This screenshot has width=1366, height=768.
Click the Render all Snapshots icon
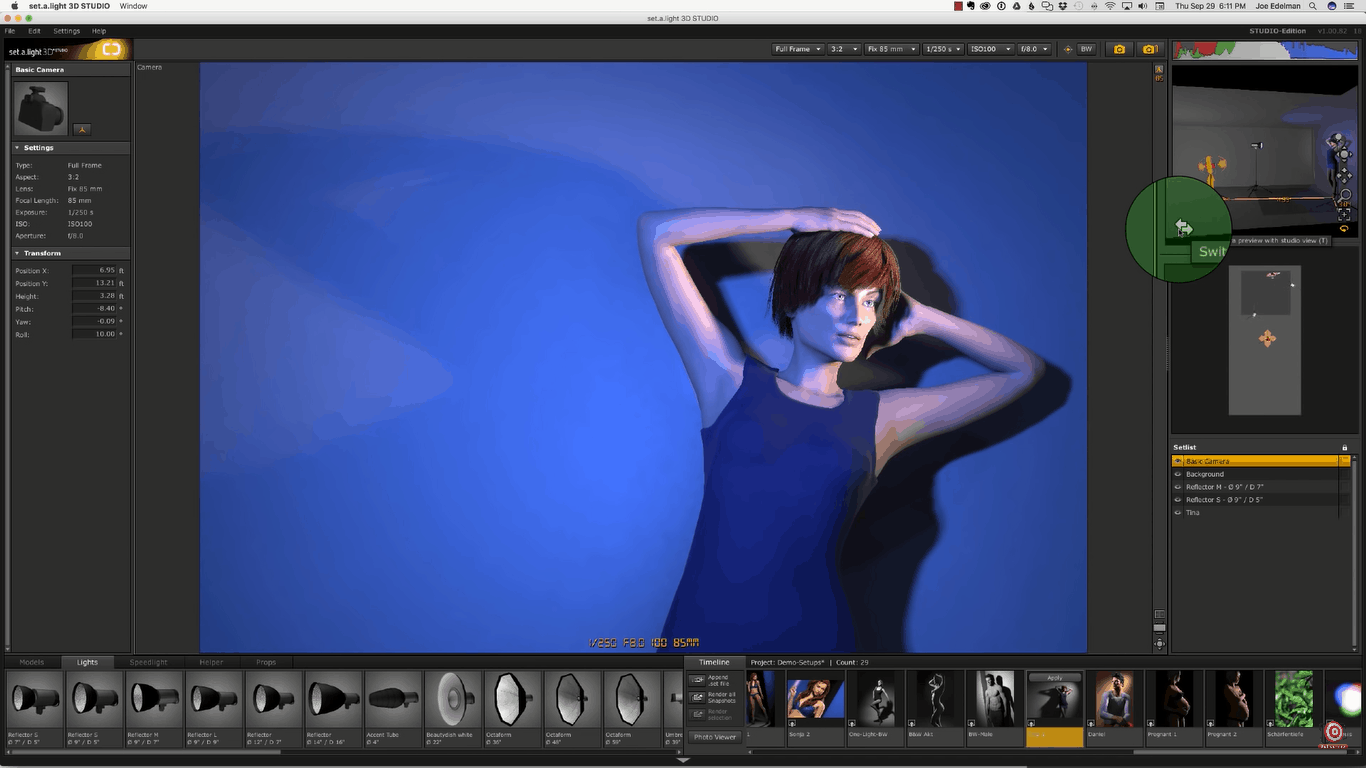(697, 697)
